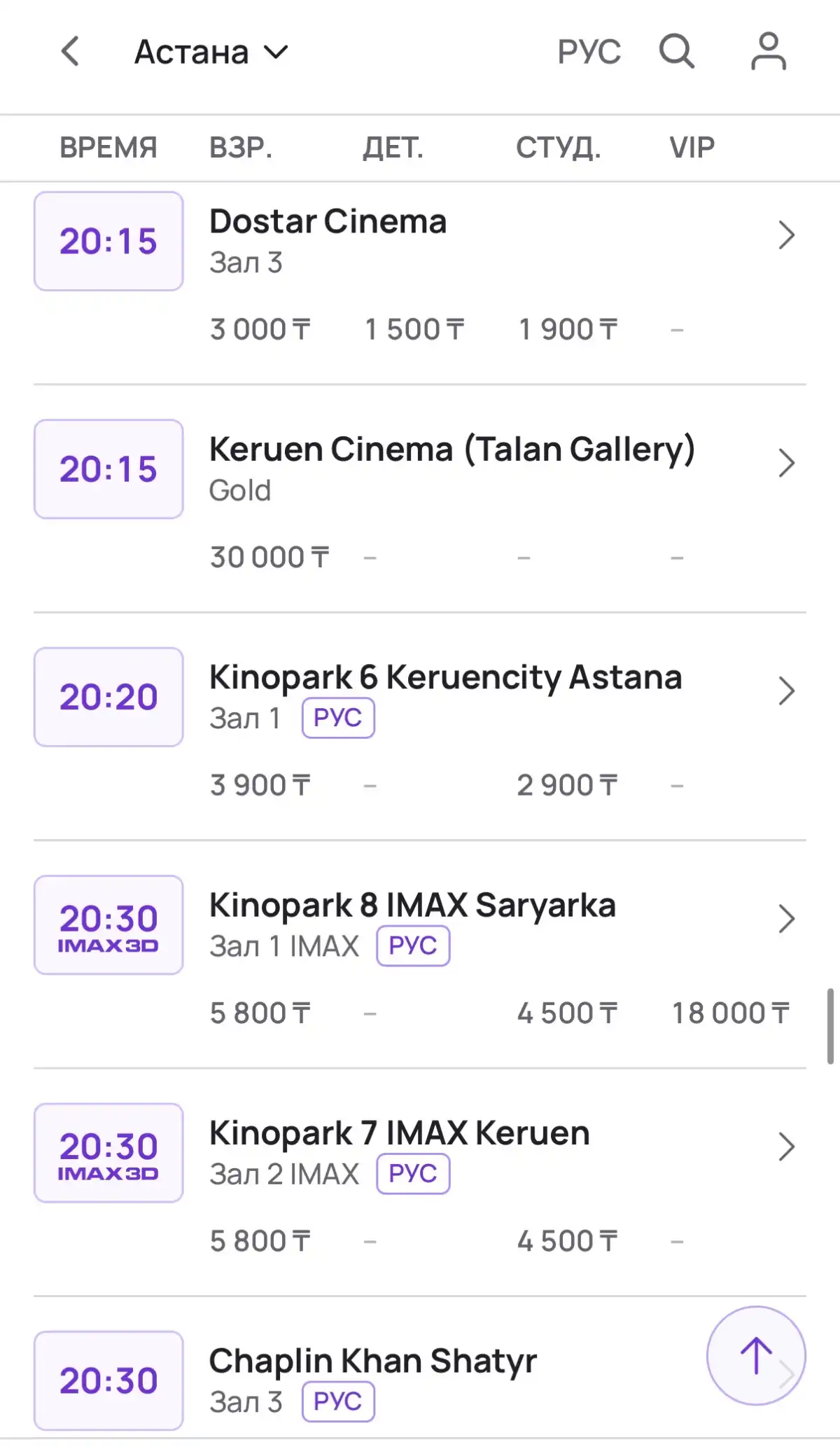This screenshot has width=840, height=1447.
Task: Pick 20:30 IMAX 3D Saryarka showtime
Action: (x=108, y=925)
